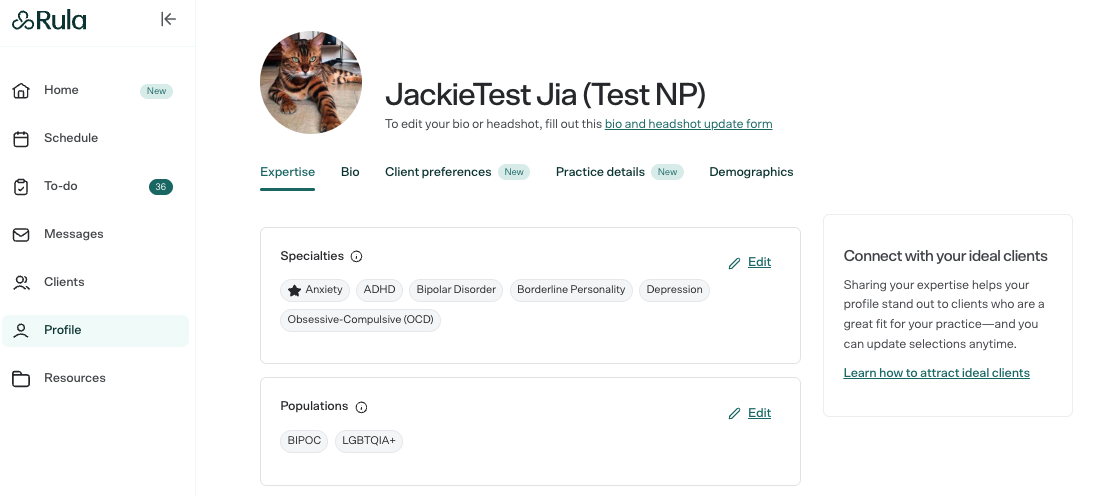Click the New badge beside Home

(156, 91)
